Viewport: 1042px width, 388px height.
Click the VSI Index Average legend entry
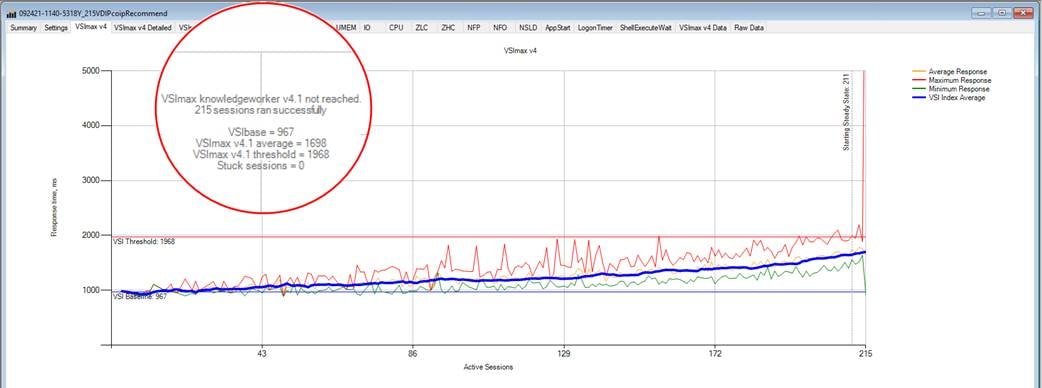pyautogui.click(x=956, y=98)
